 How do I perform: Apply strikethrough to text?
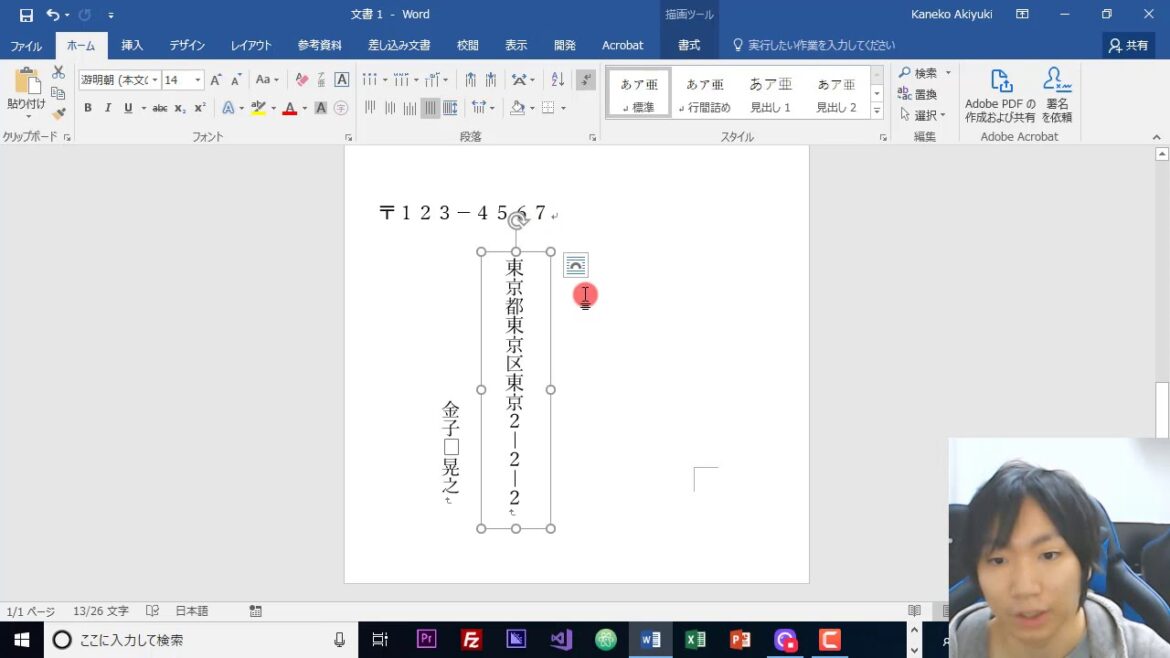tap(160, 107)
